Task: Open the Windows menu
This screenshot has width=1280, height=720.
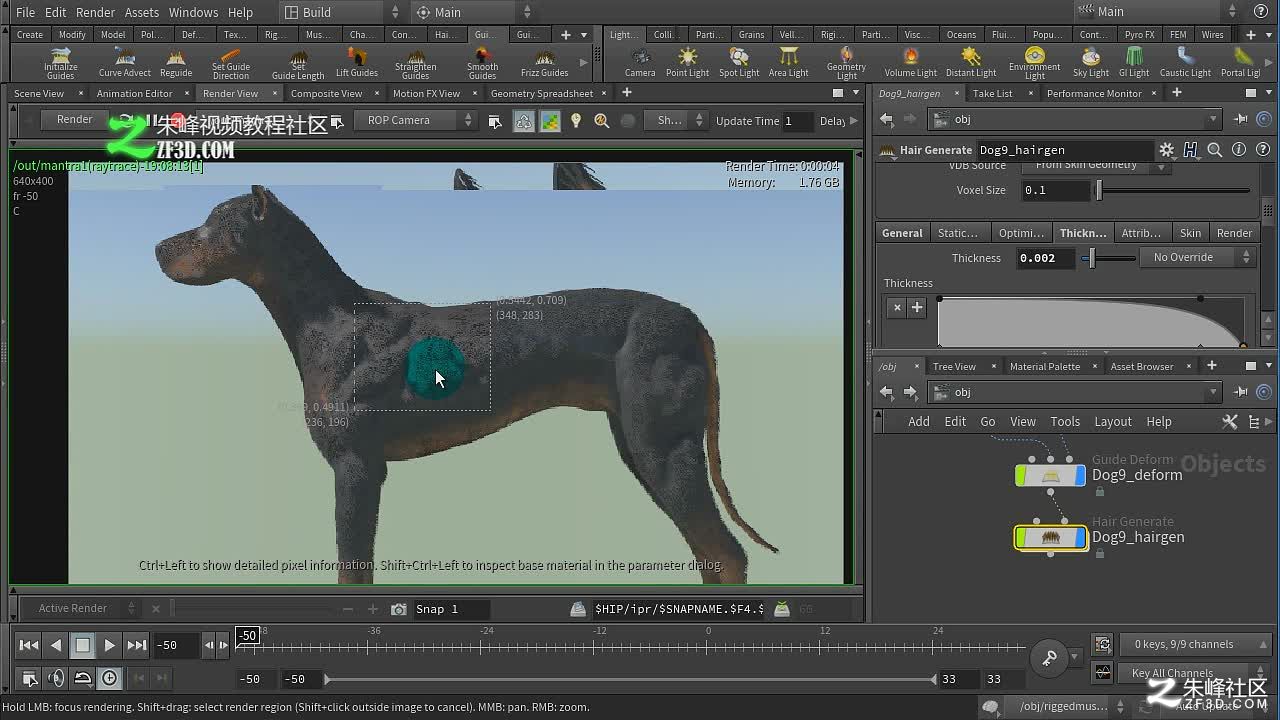Action: (193, 12)
